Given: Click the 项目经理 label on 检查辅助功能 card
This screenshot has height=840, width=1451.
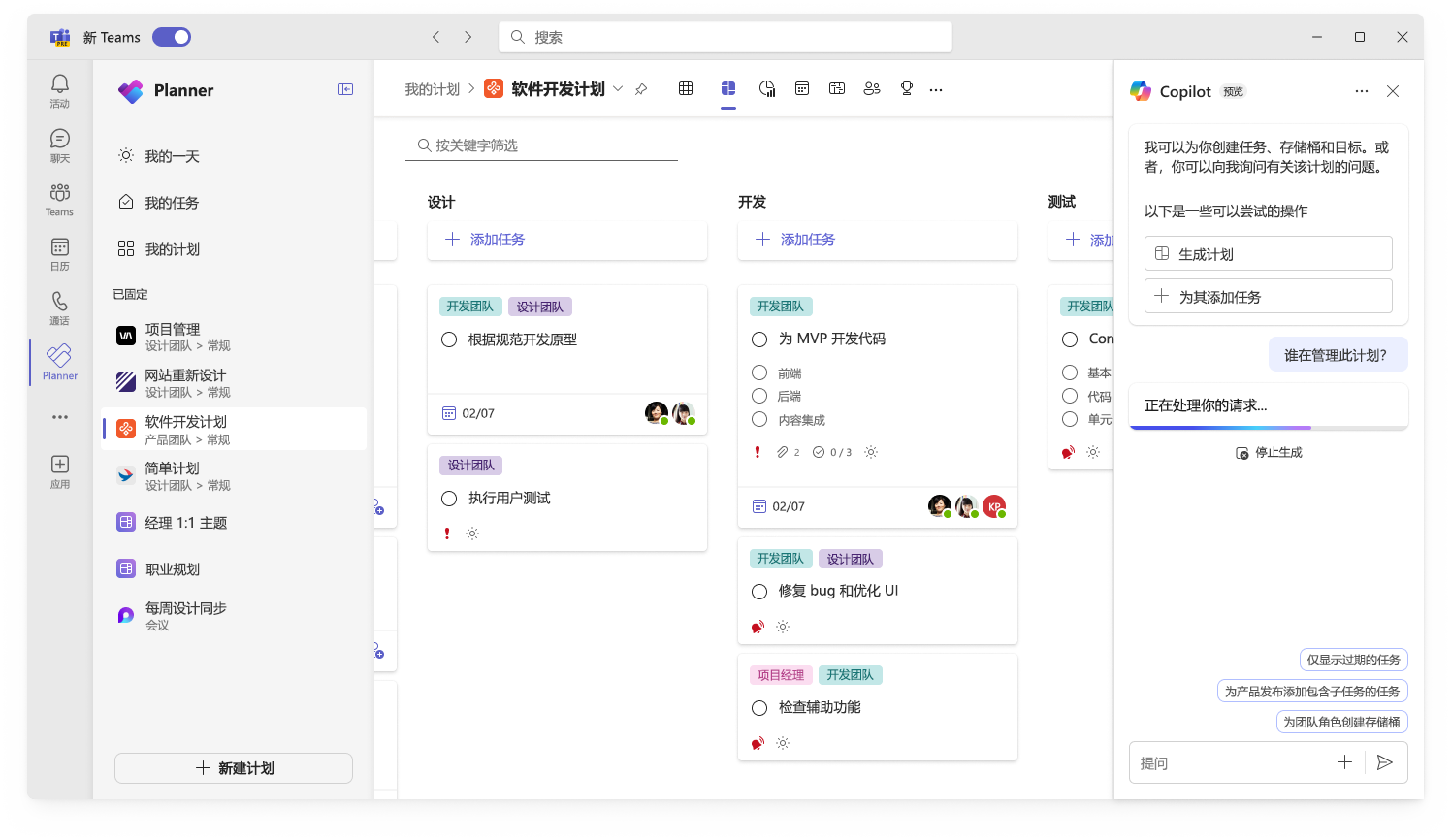Looking at the screenshot, I should 781,675.
